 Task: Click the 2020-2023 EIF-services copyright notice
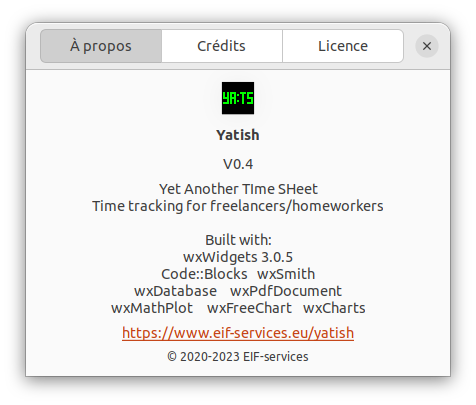(x=238, y=357)
